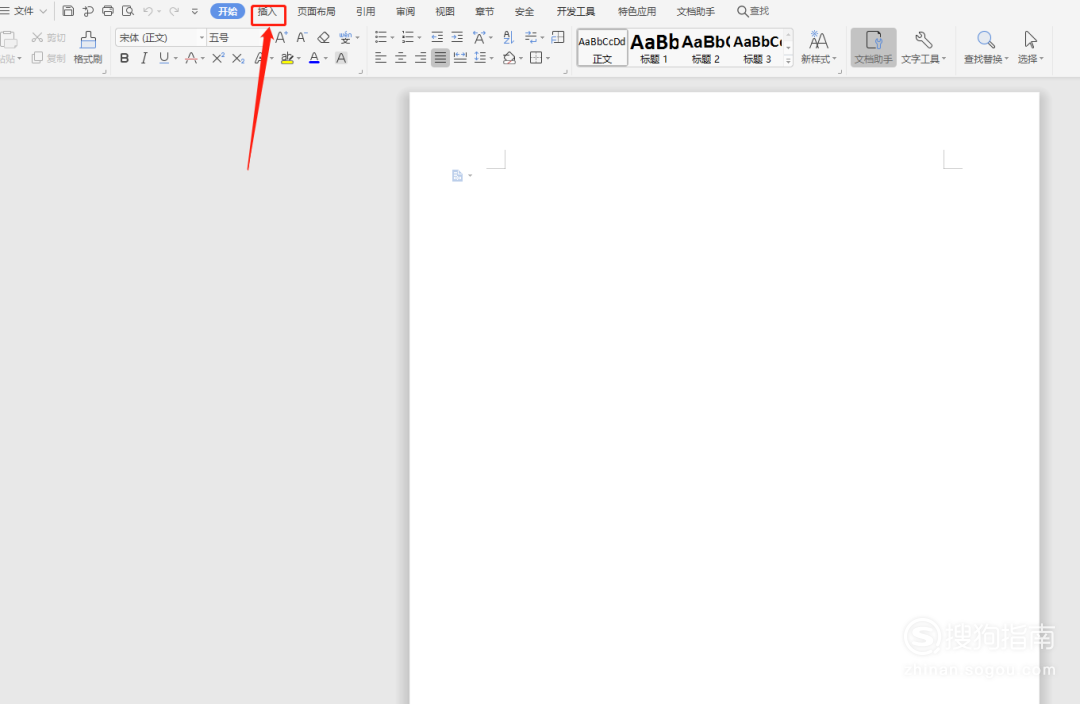Click the 格式刷 format painter button
The height and width of the screenshot is (704, 1080).
pyautogui.click(x=87, y=47)
